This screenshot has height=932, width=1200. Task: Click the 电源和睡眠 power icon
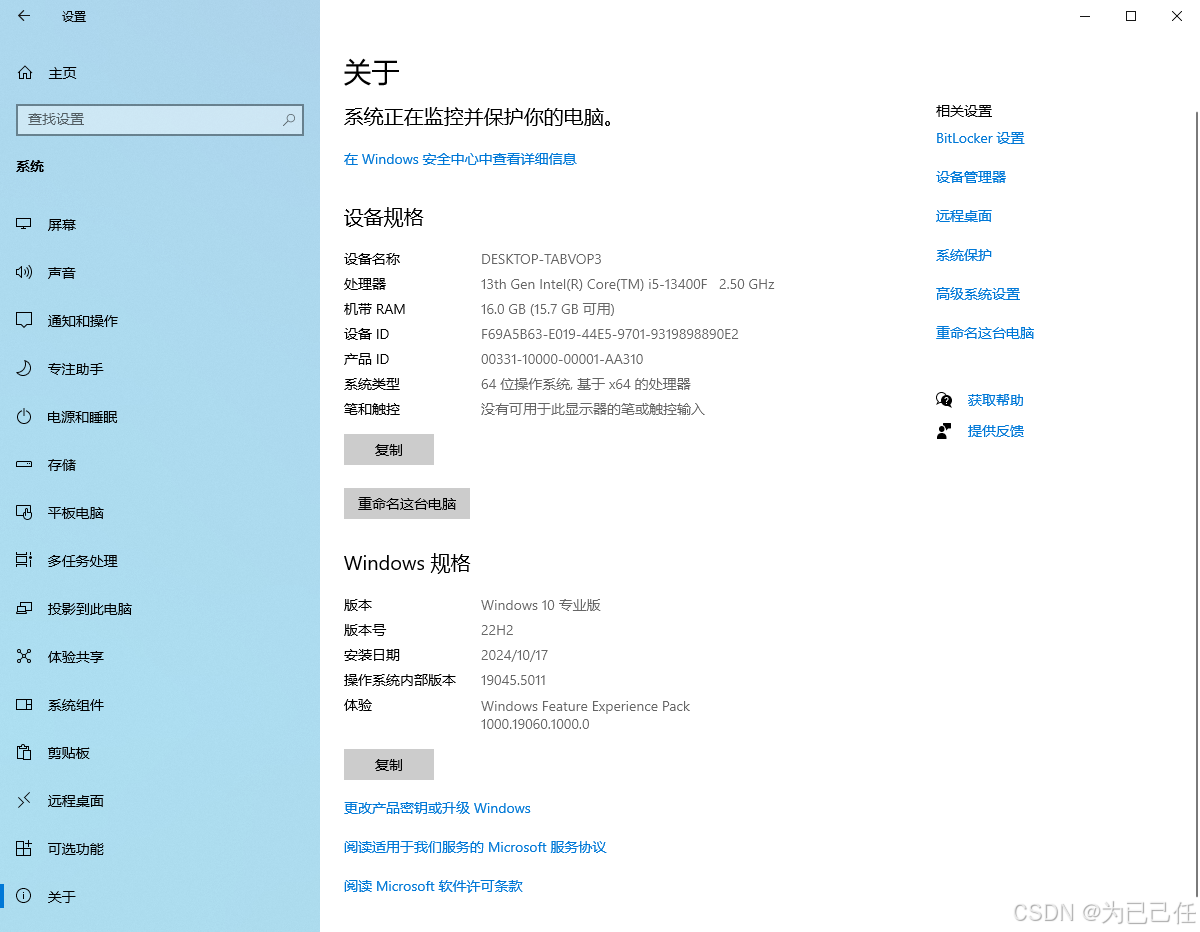25,416
